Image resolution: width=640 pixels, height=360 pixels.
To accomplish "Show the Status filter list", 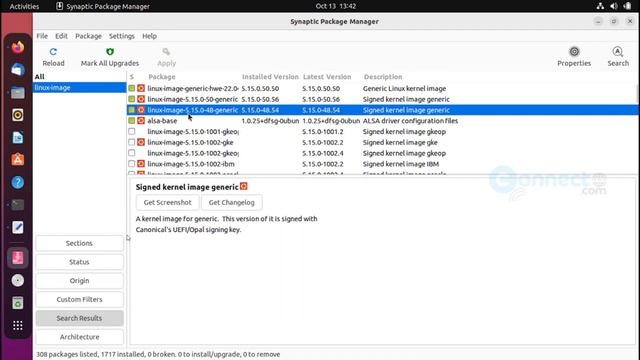I will 79,262.
